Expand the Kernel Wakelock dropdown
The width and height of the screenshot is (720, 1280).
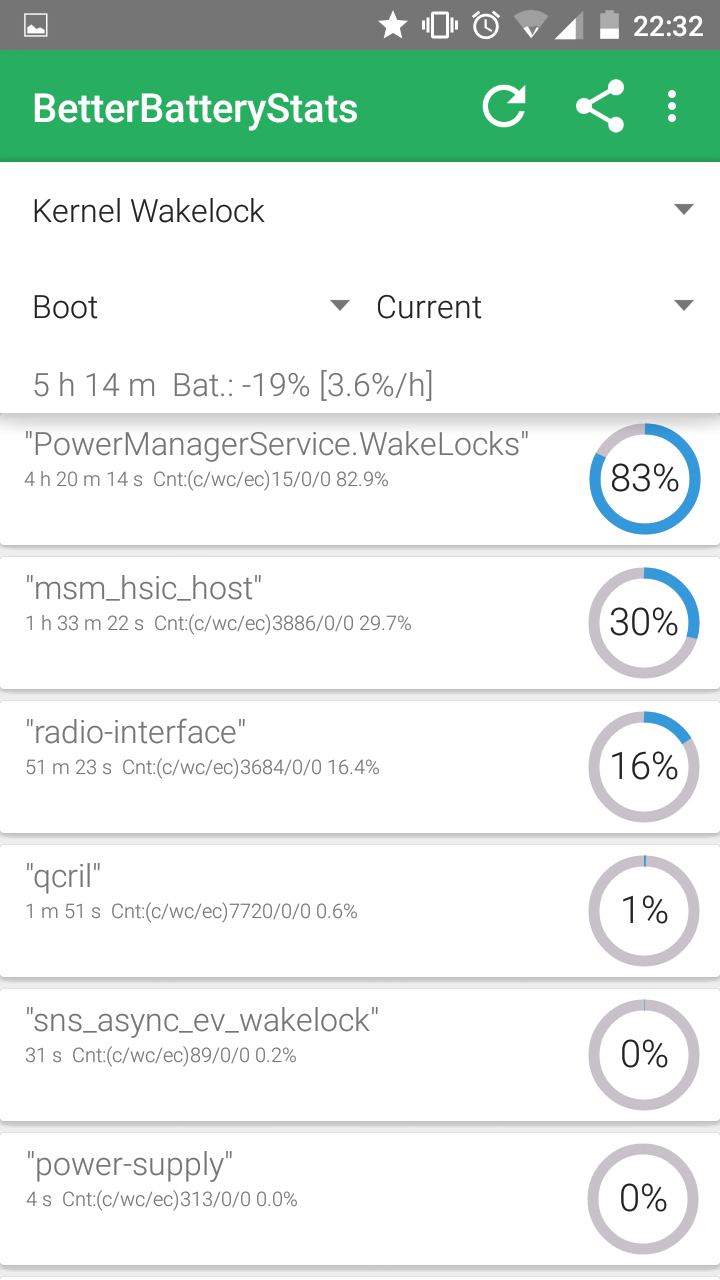point(358,211)
